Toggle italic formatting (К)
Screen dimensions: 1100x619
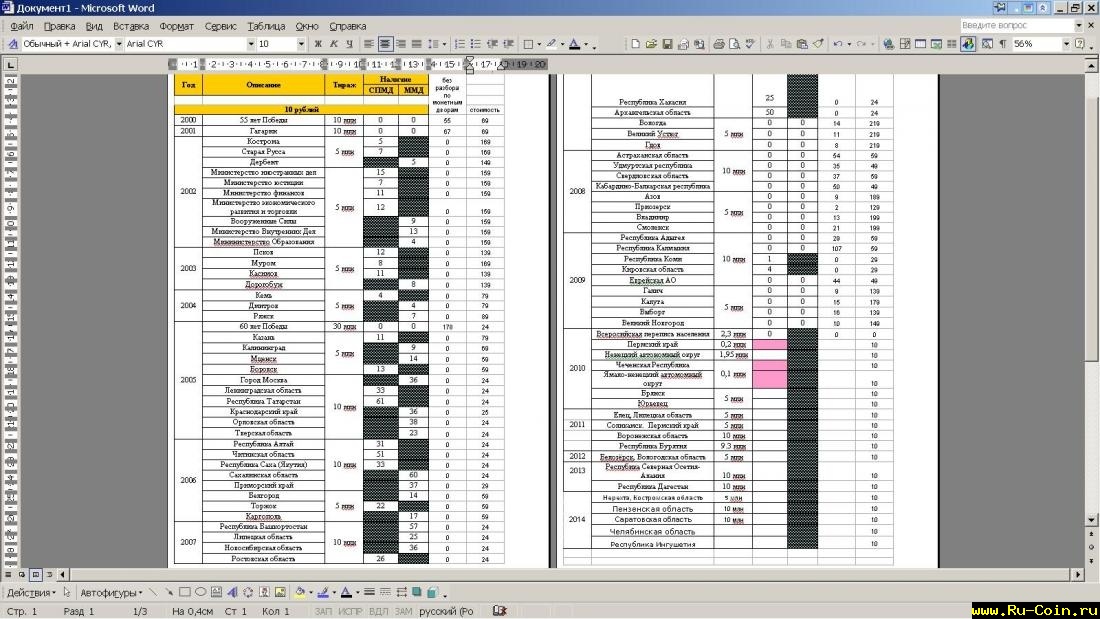(333, 44)
